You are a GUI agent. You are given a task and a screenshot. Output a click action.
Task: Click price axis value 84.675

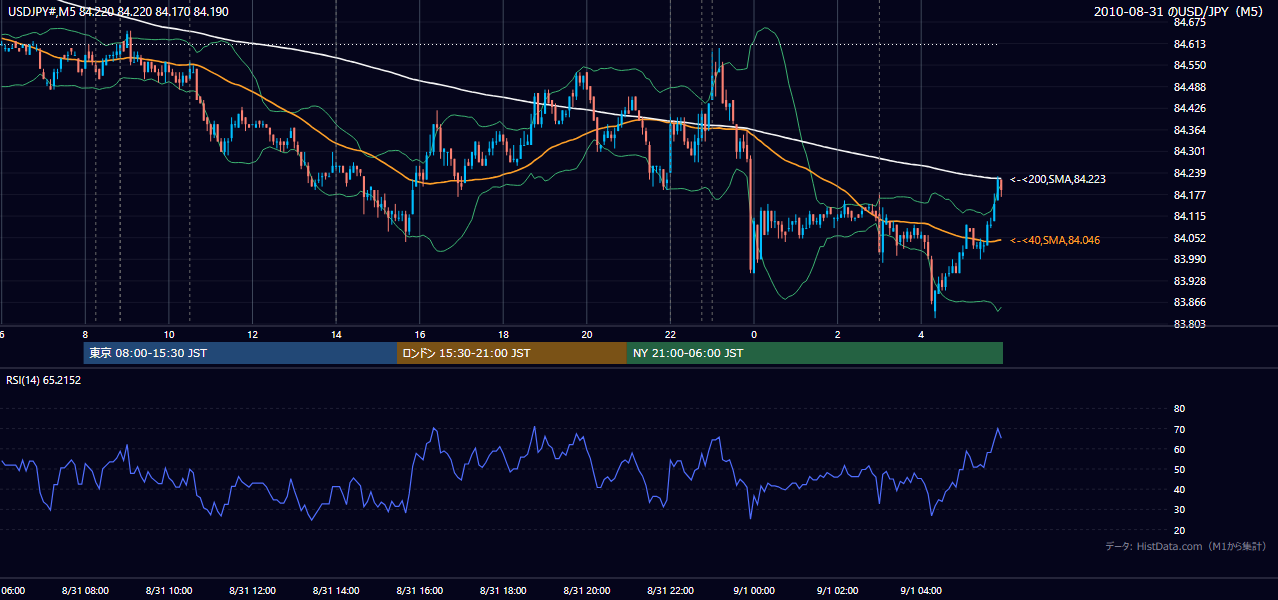1190,22
